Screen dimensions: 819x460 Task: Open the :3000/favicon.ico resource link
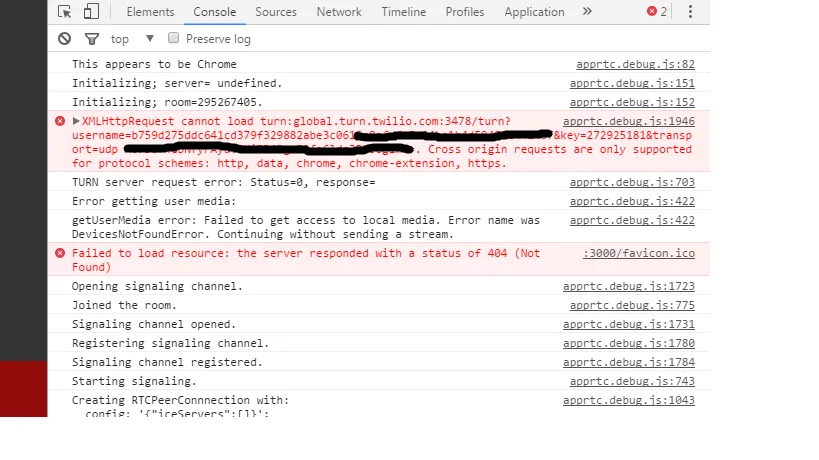[x=639, y=253]
